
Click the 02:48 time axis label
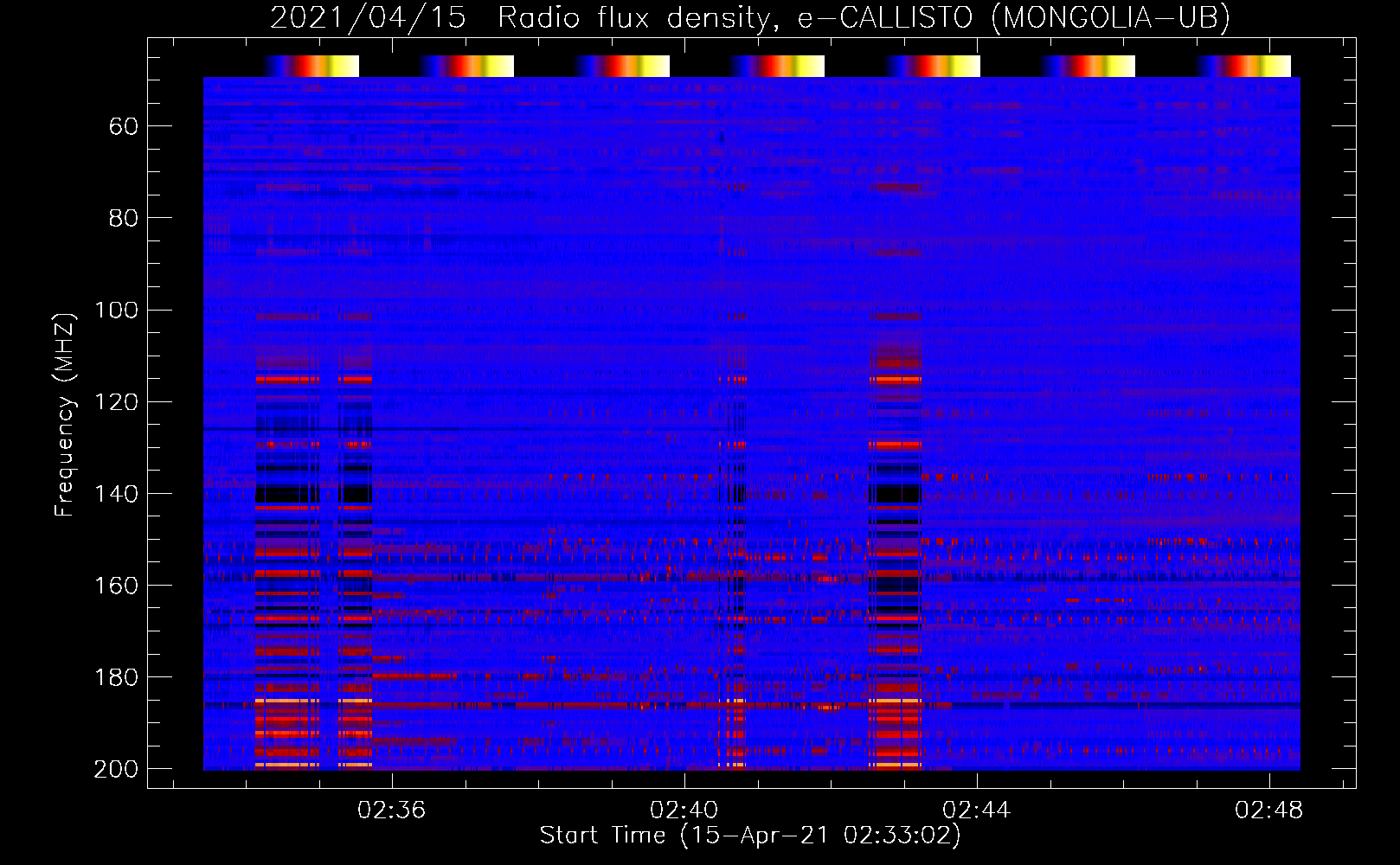pos(1269,810)
